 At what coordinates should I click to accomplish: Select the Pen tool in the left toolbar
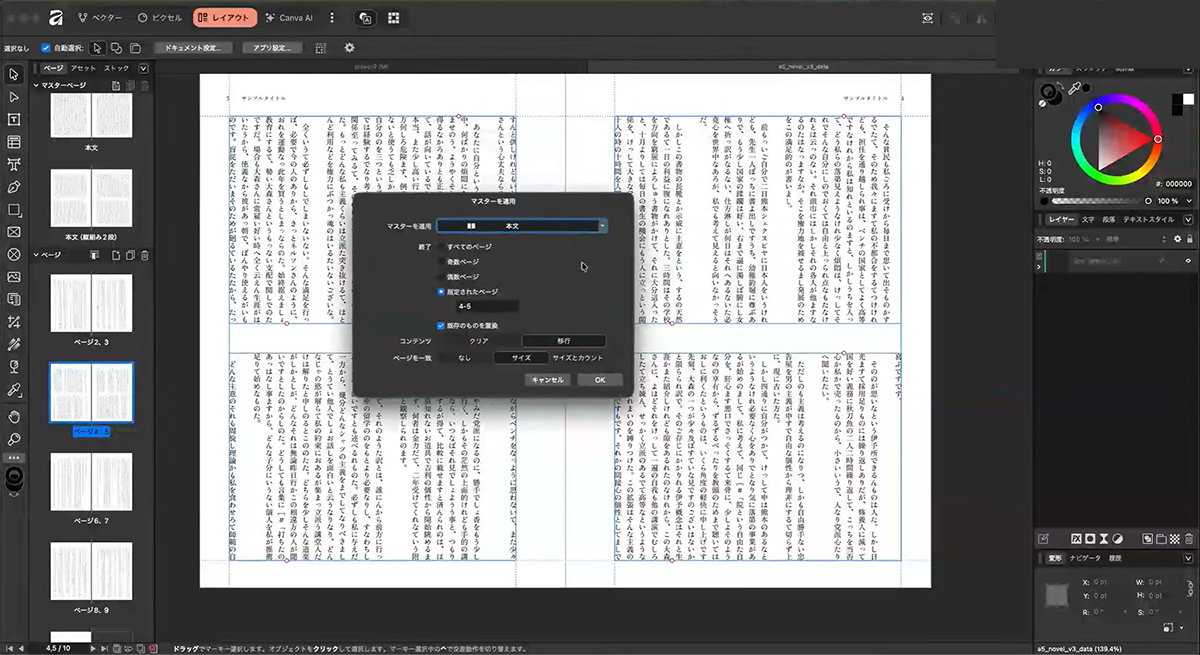point(14,187)
